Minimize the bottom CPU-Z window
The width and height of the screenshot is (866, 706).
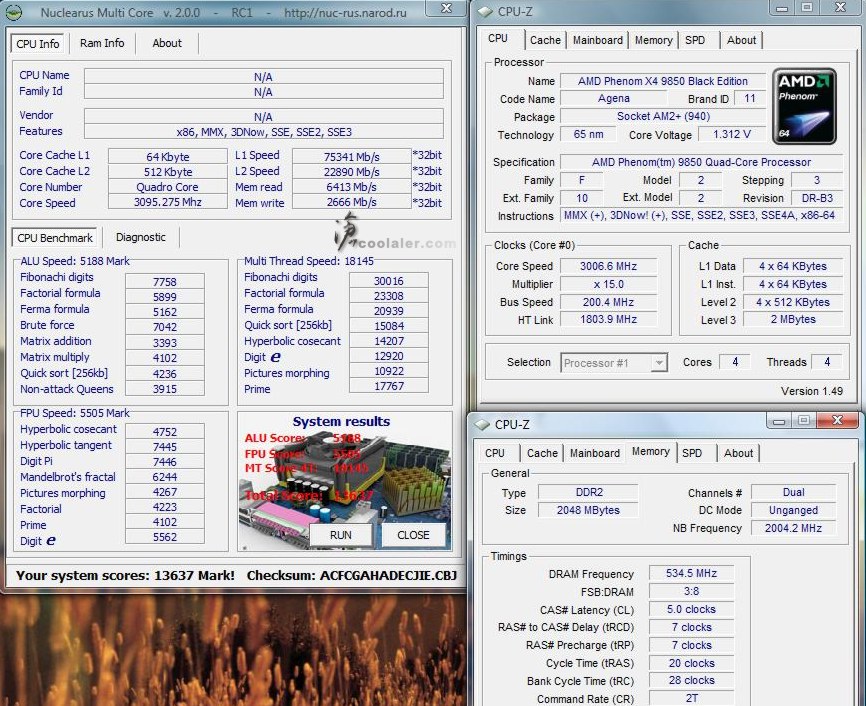pyautogui.click(x=779, y=421)
